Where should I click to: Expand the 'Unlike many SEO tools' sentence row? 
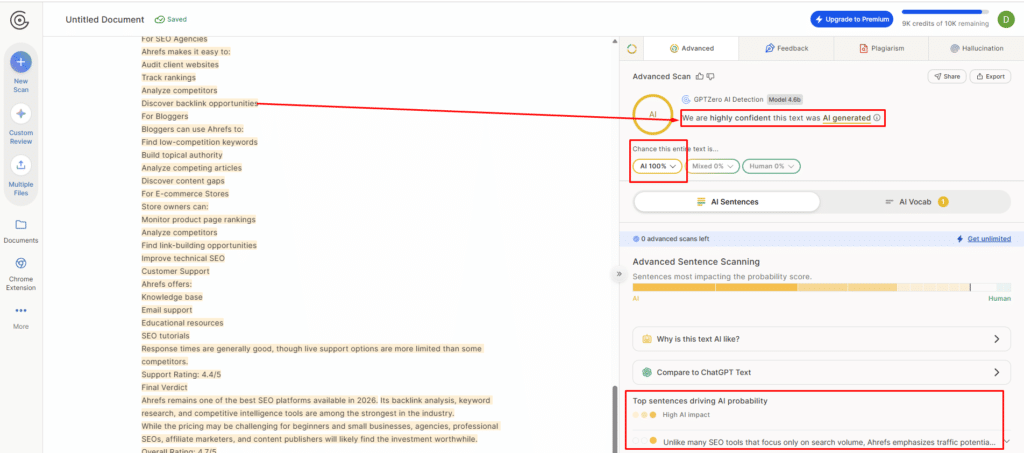click(822, 442)
